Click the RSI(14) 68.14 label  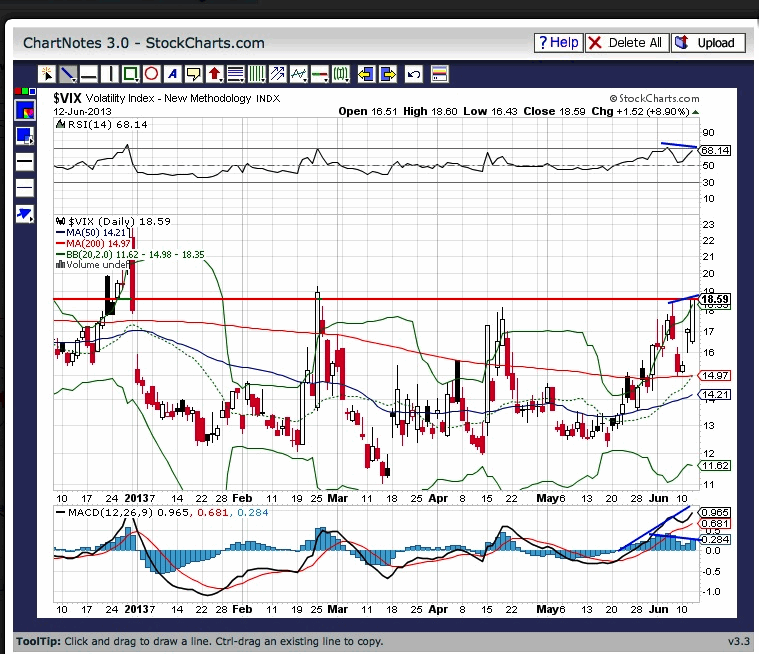[107, 124]
